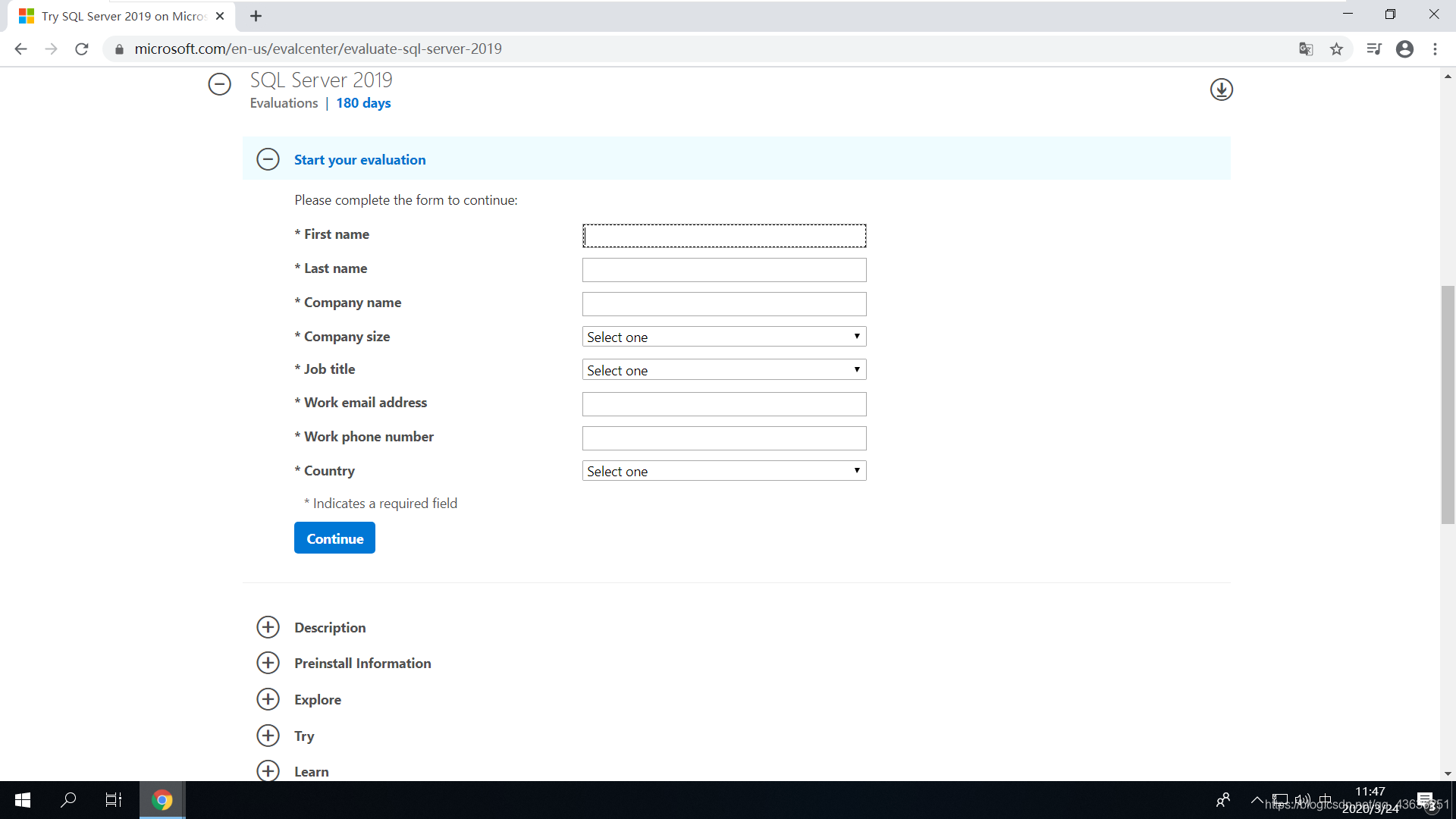The image size is (1456, 819).
Task: Click the scrollbar down arrow
Action: coord(1448,773)
